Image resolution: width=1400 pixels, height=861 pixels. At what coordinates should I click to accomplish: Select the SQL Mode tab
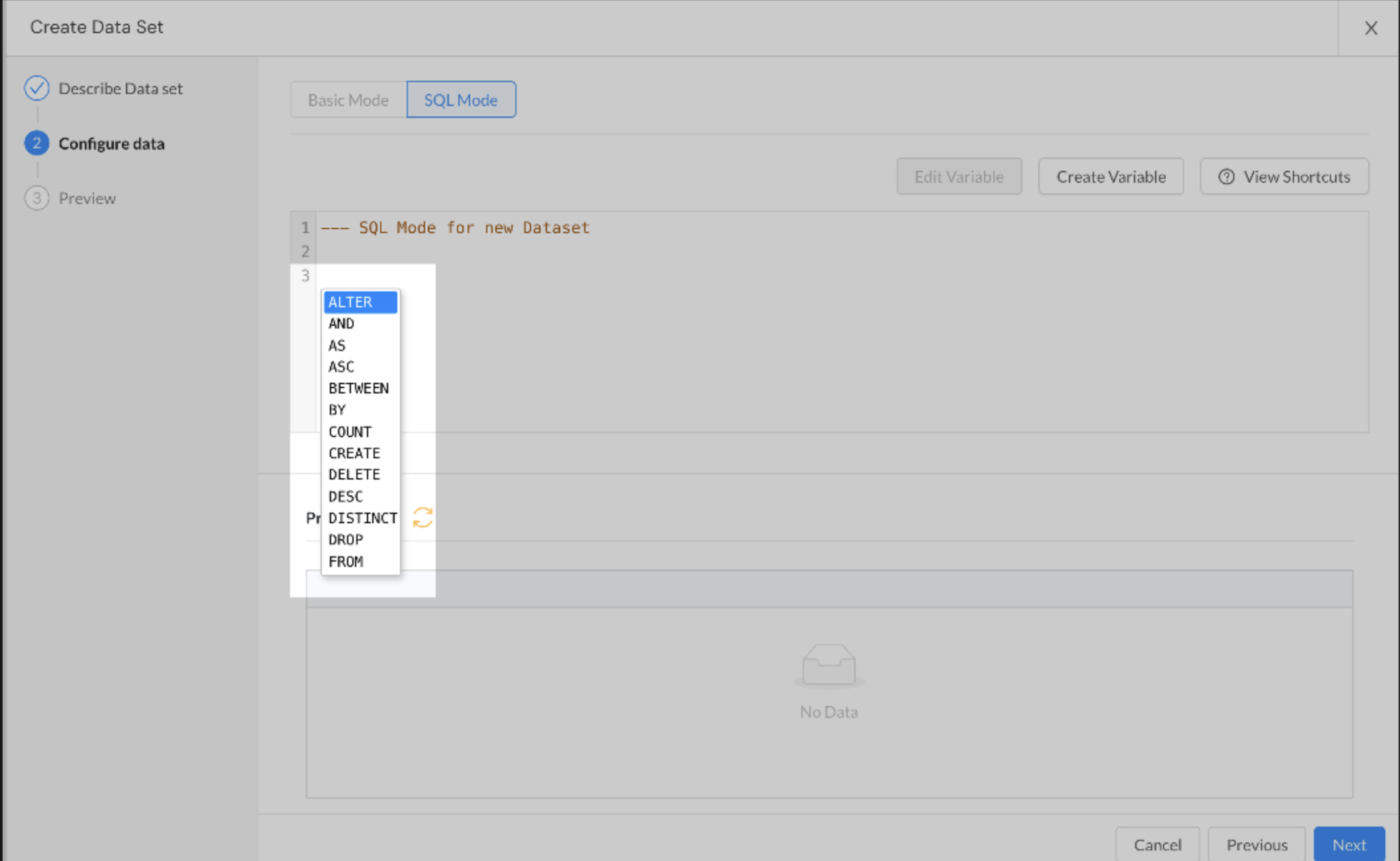click(461, 99)
